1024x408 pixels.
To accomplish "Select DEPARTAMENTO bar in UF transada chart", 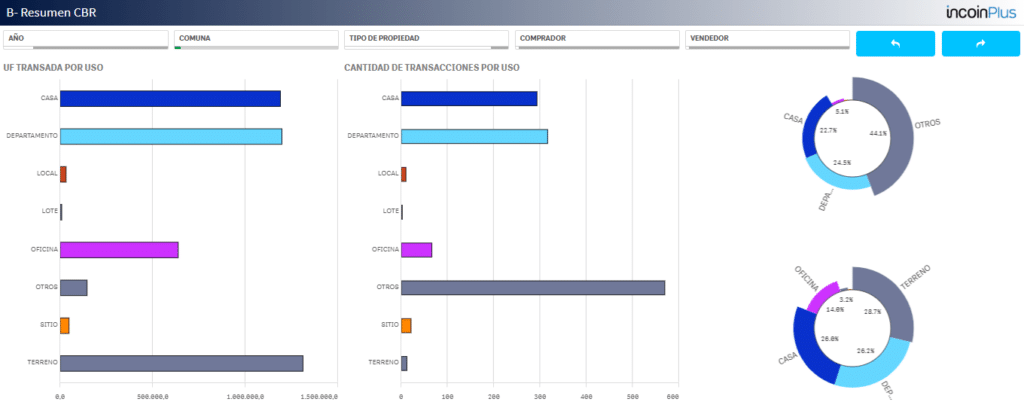I will click(171, 136).
